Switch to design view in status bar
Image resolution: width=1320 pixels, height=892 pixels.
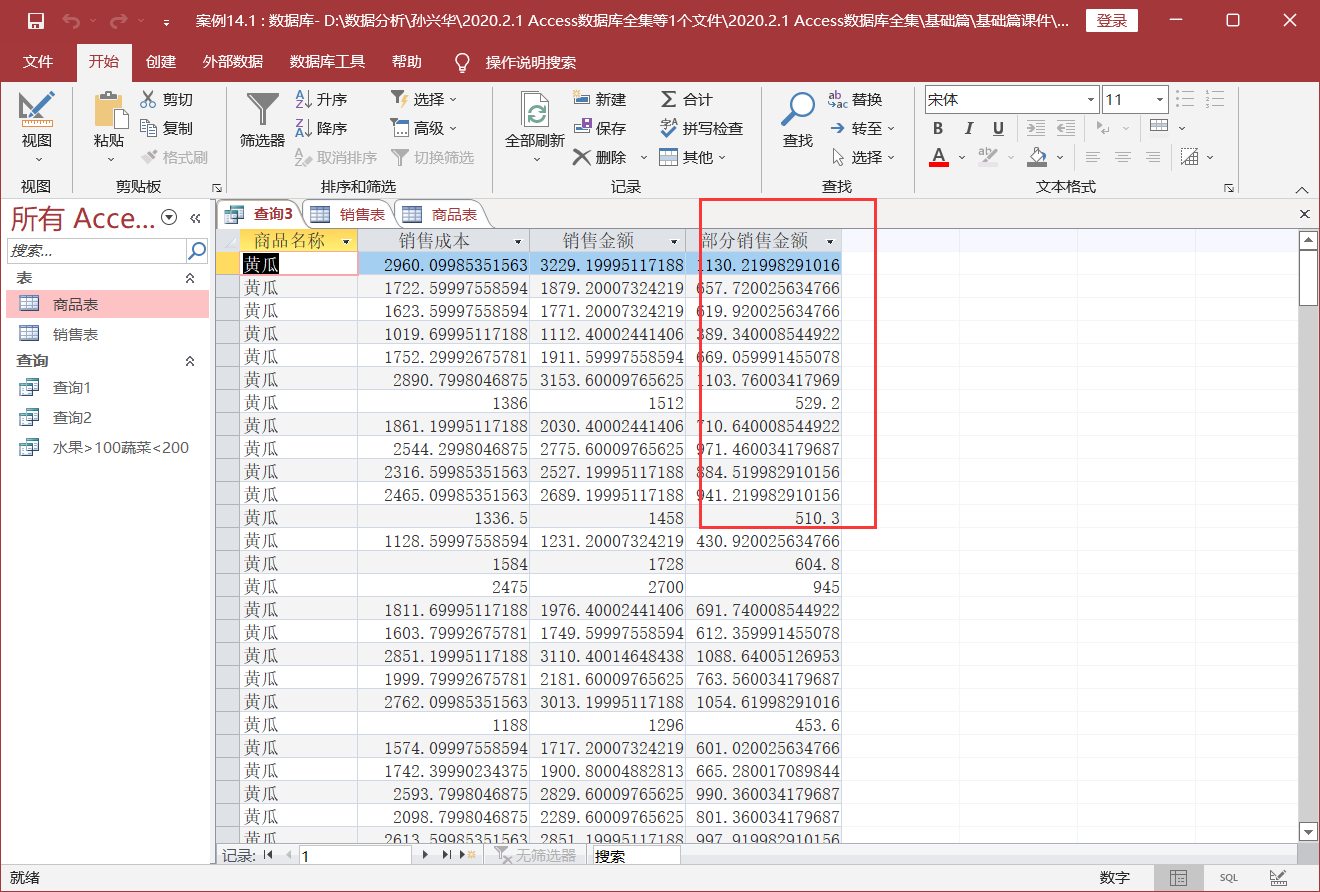(1277, 878)
